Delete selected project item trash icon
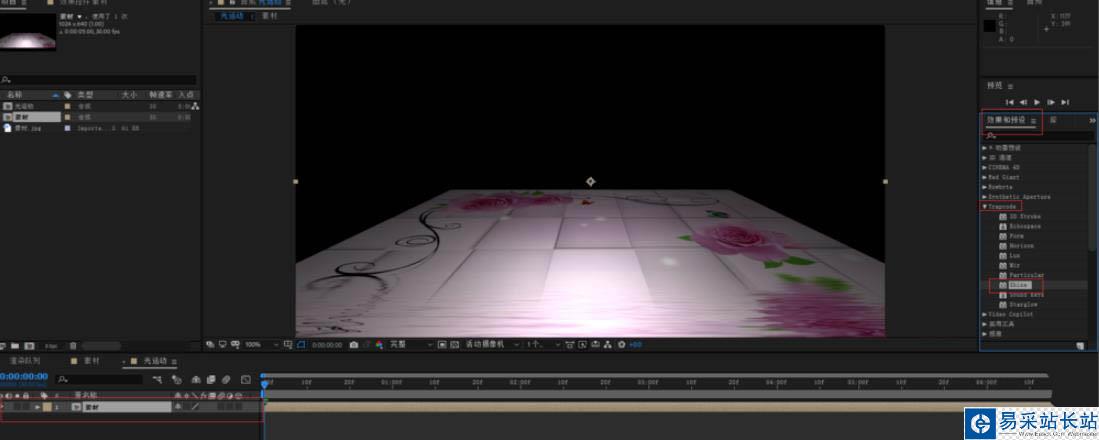This screenshot has height=440, width=1099. coord(73,345)
